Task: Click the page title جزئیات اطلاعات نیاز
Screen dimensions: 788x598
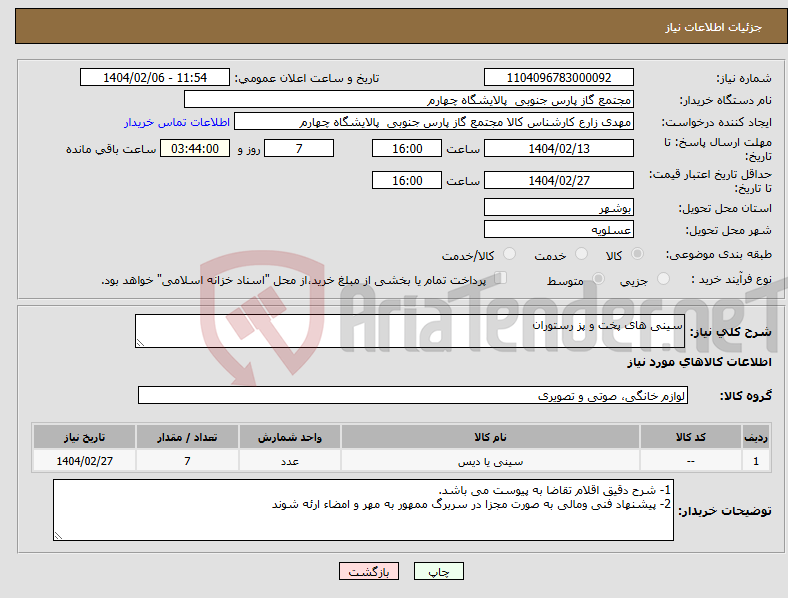Action: 713,27
